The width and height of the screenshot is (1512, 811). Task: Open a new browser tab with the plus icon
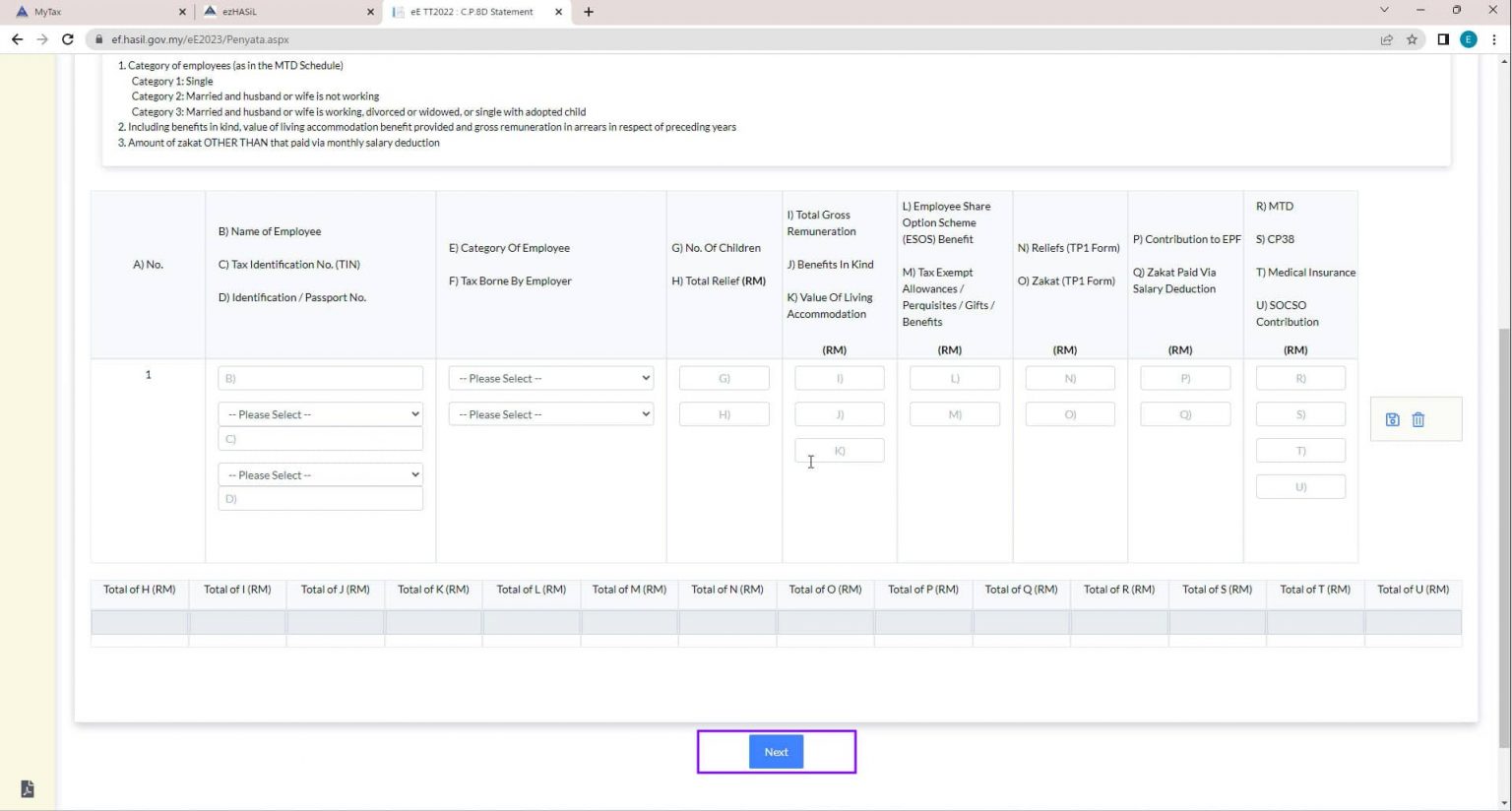588,11
